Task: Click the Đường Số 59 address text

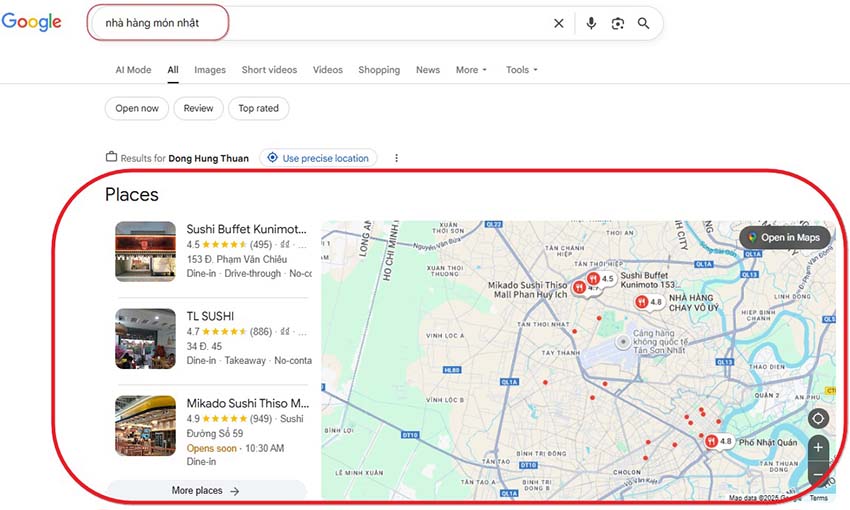Action: coord(215,434)
